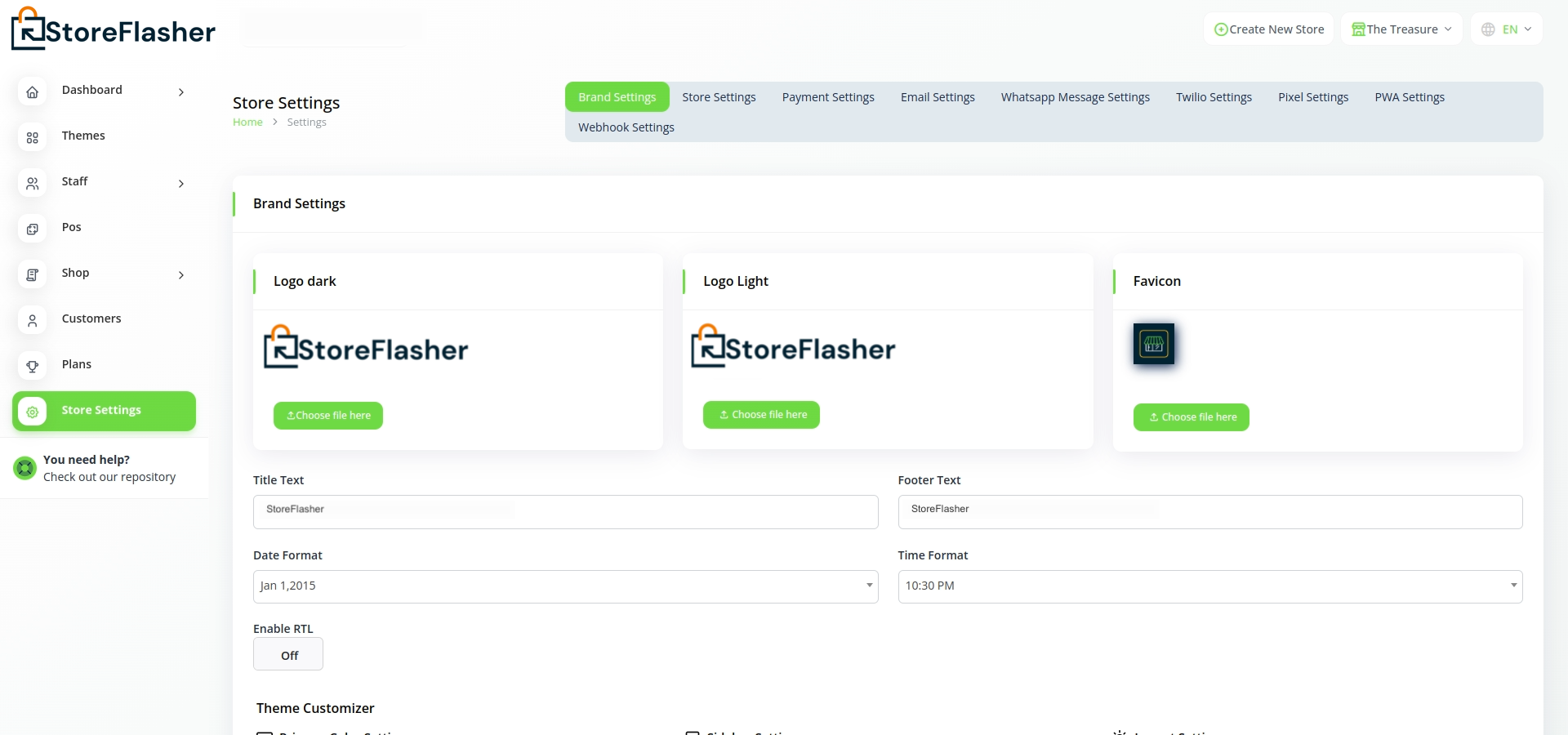Open the Date Format dropdown

pos(565,586)
